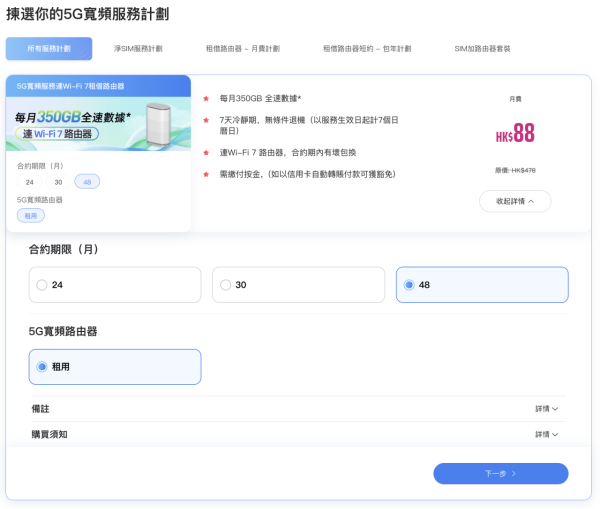Click red star beside 每月350GB feature
The width and height of the screenshot is (600, 509).
coord(206,98)
